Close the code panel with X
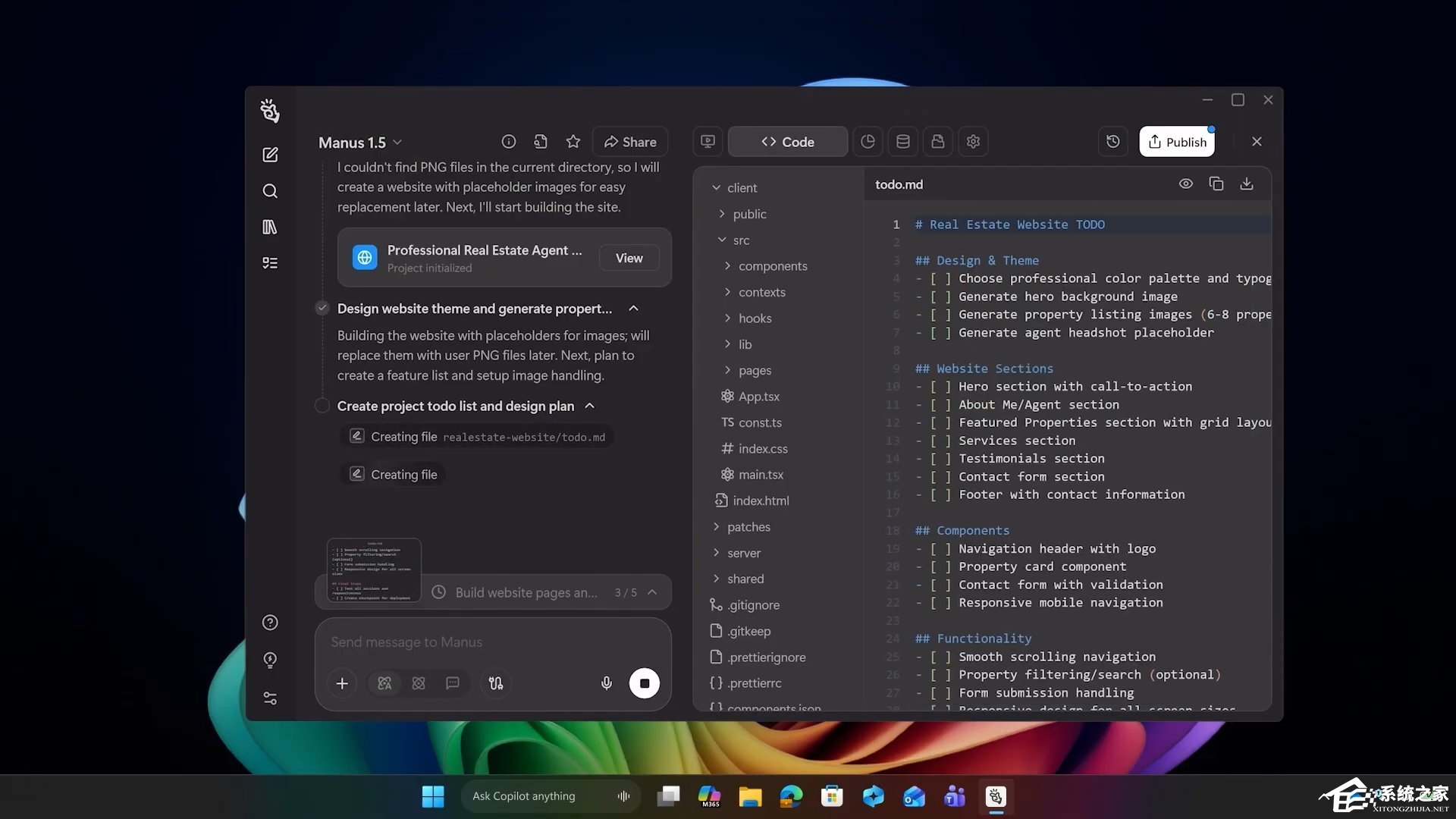Image resolution: width=1456 pixels, height=819 pixels. (1257, 142)
